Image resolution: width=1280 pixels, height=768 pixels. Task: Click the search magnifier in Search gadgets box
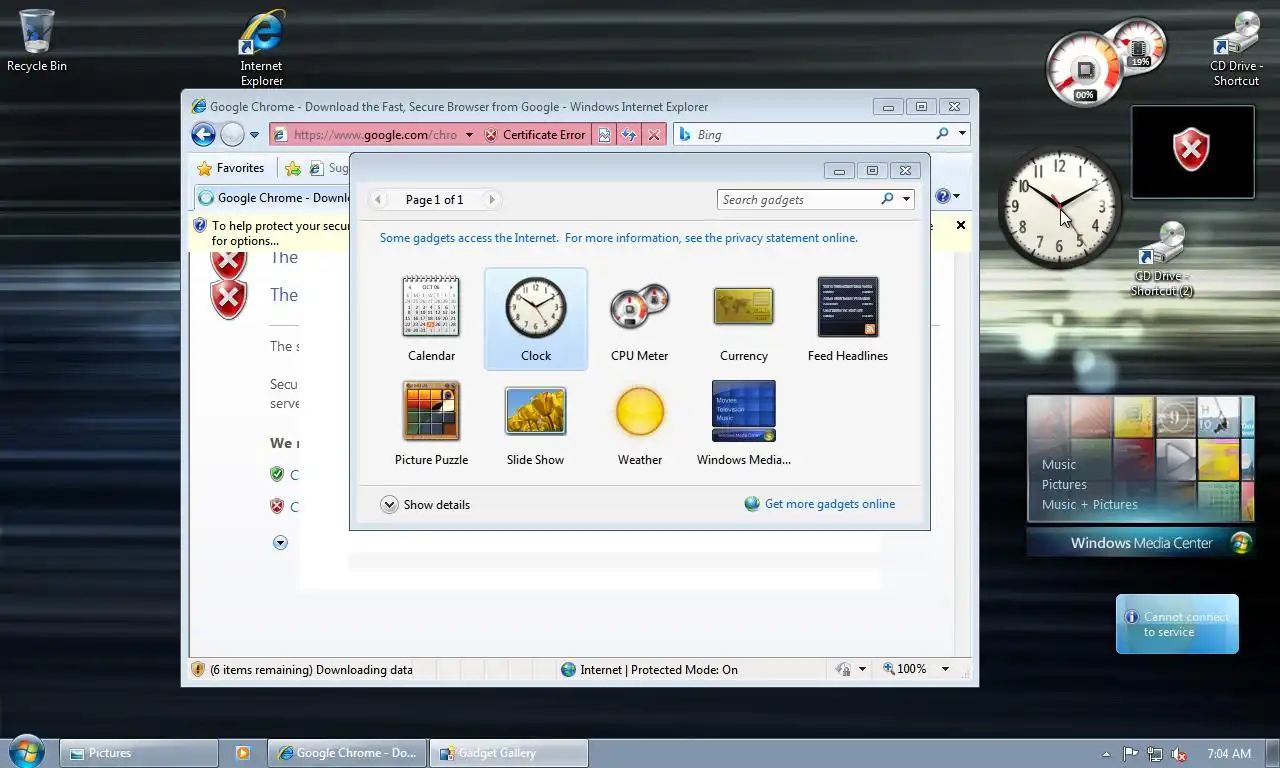point(887,199)
